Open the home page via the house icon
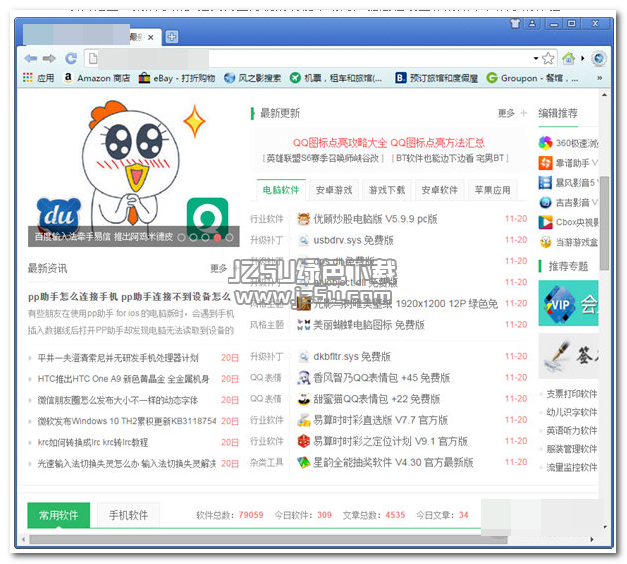 (x=568, y=58)
